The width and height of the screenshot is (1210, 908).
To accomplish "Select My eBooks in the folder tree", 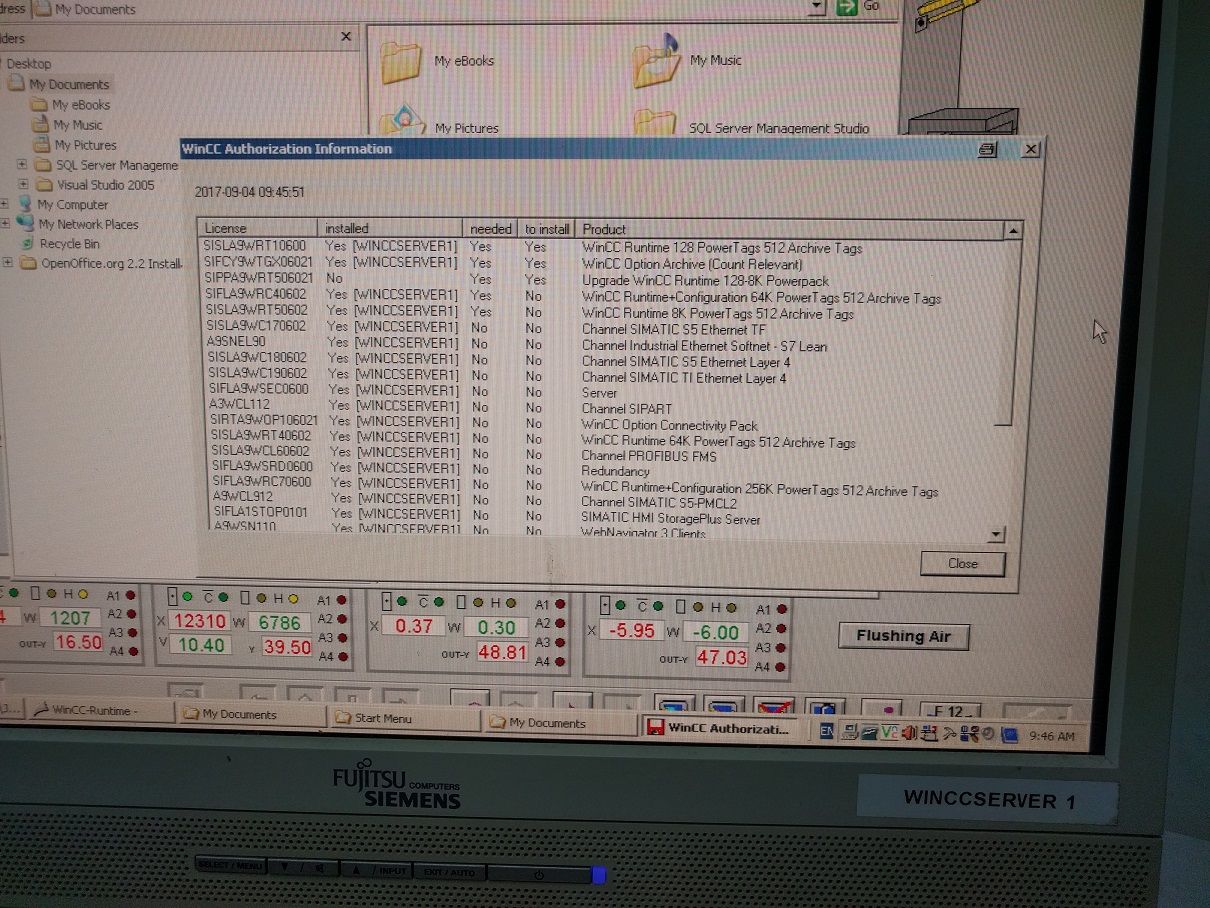I will pos(80,105).
